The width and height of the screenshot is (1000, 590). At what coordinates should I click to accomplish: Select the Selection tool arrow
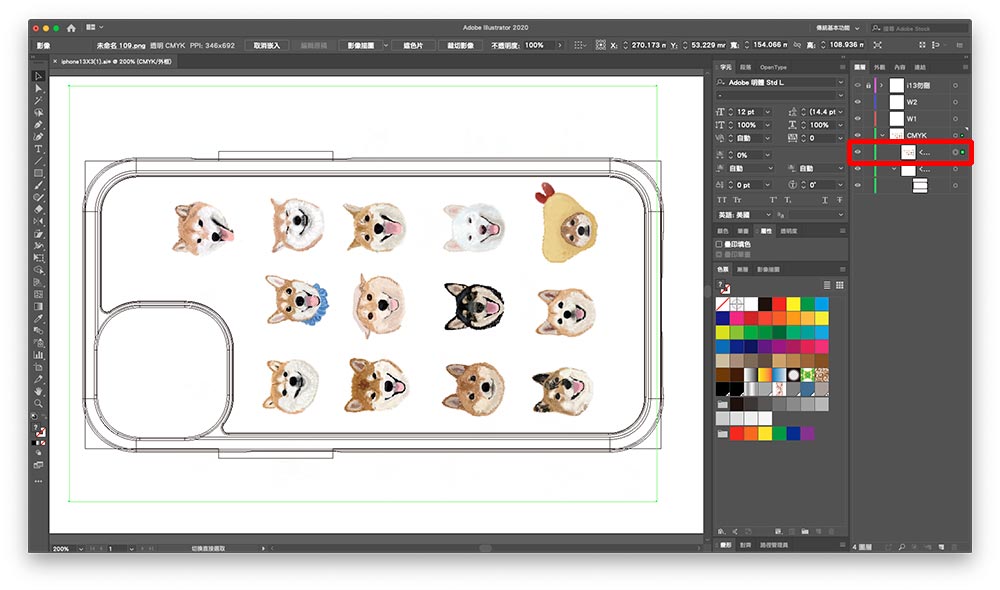point(38,76)
